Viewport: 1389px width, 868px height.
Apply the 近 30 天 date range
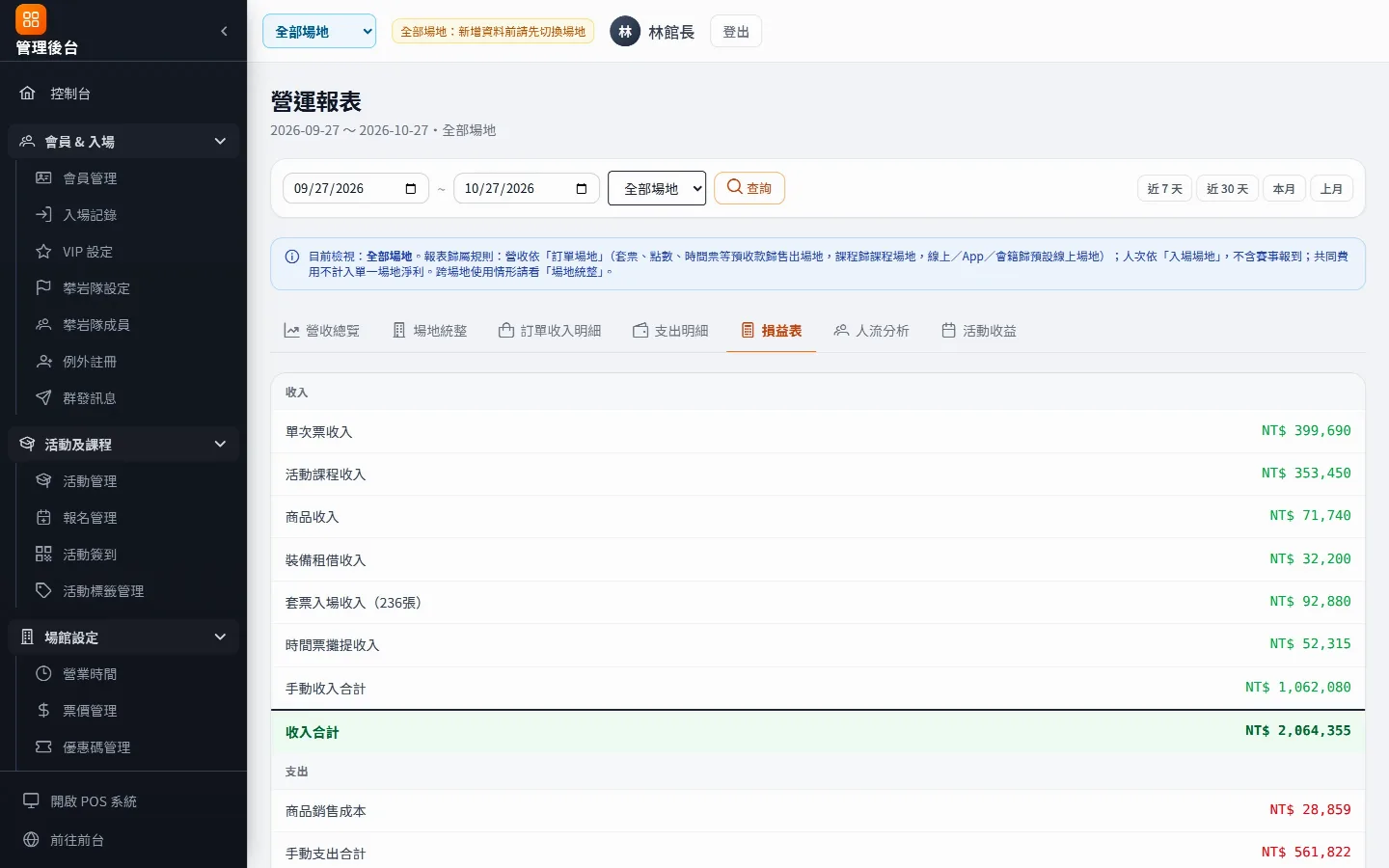(x=1228, y=189)
